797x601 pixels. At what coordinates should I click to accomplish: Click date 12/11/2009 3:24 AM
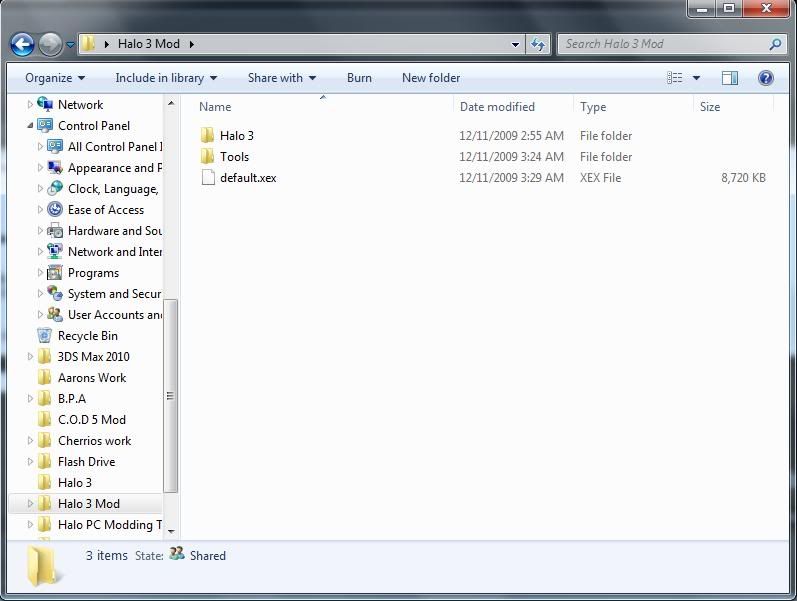pos(511,157)
